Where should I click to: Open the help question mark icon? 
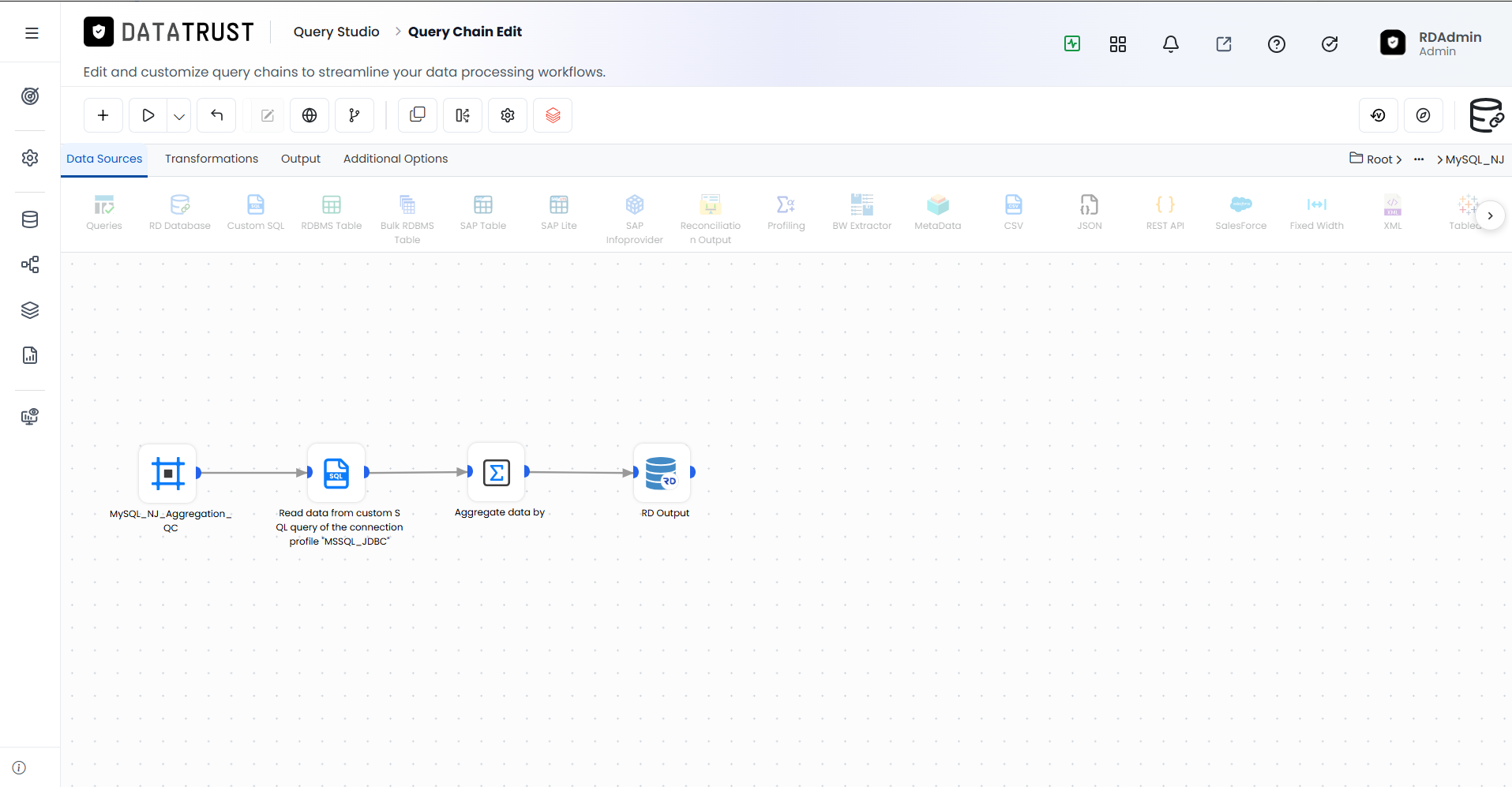(1277, 44)
